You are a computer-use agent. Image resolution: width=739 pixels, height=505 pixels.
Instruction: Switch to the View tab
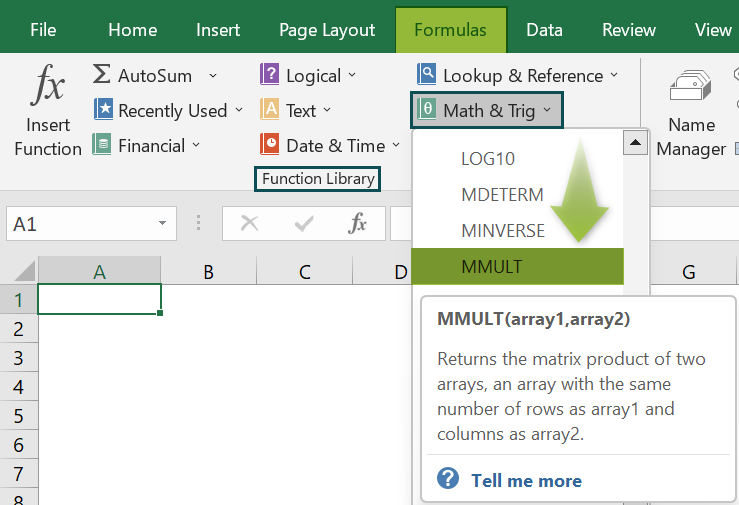713,30
